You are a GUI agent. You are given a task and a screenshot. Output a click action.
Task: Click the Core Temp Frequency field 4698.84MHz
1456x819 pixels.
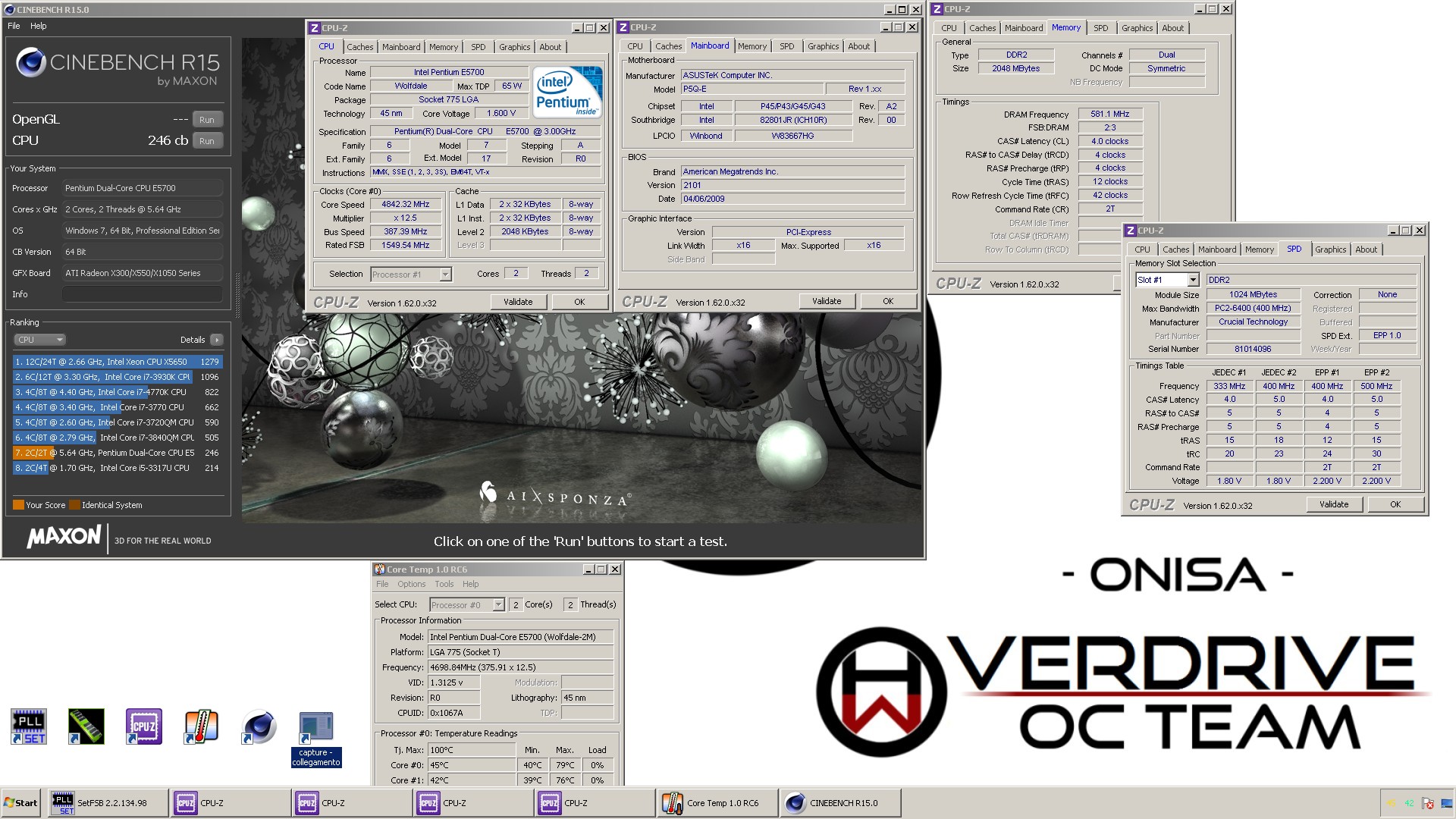pyautogui.click(x=521, y=667)
